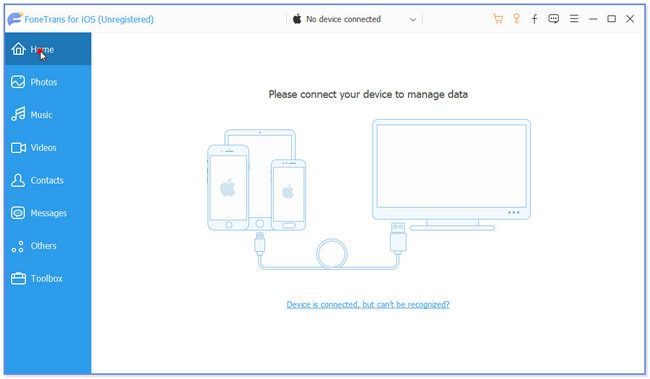This screenshot has width=650, height=379.
Task: Click the Music note icon
Action: pyautogui.click(x=18, y=114)
